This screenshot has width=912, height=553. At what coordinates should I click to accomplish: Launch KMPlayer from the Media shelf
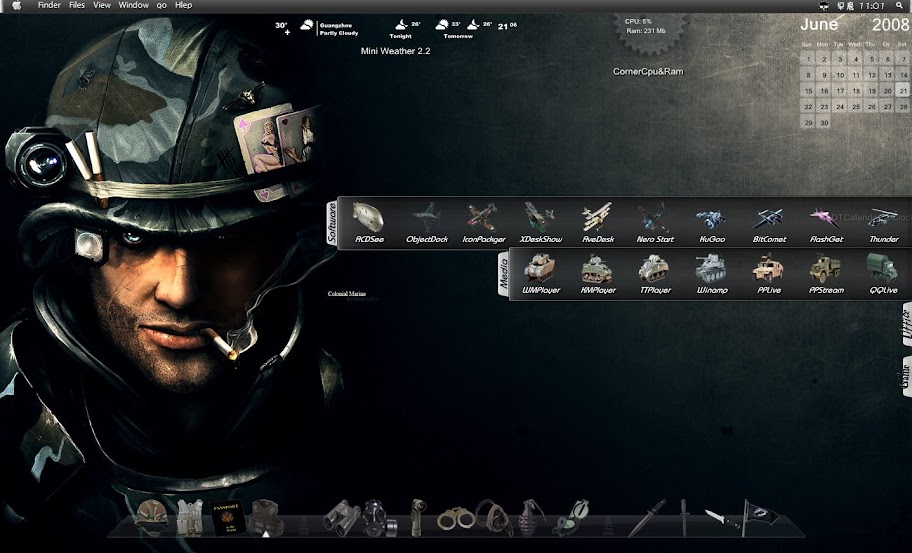point(597,274)
